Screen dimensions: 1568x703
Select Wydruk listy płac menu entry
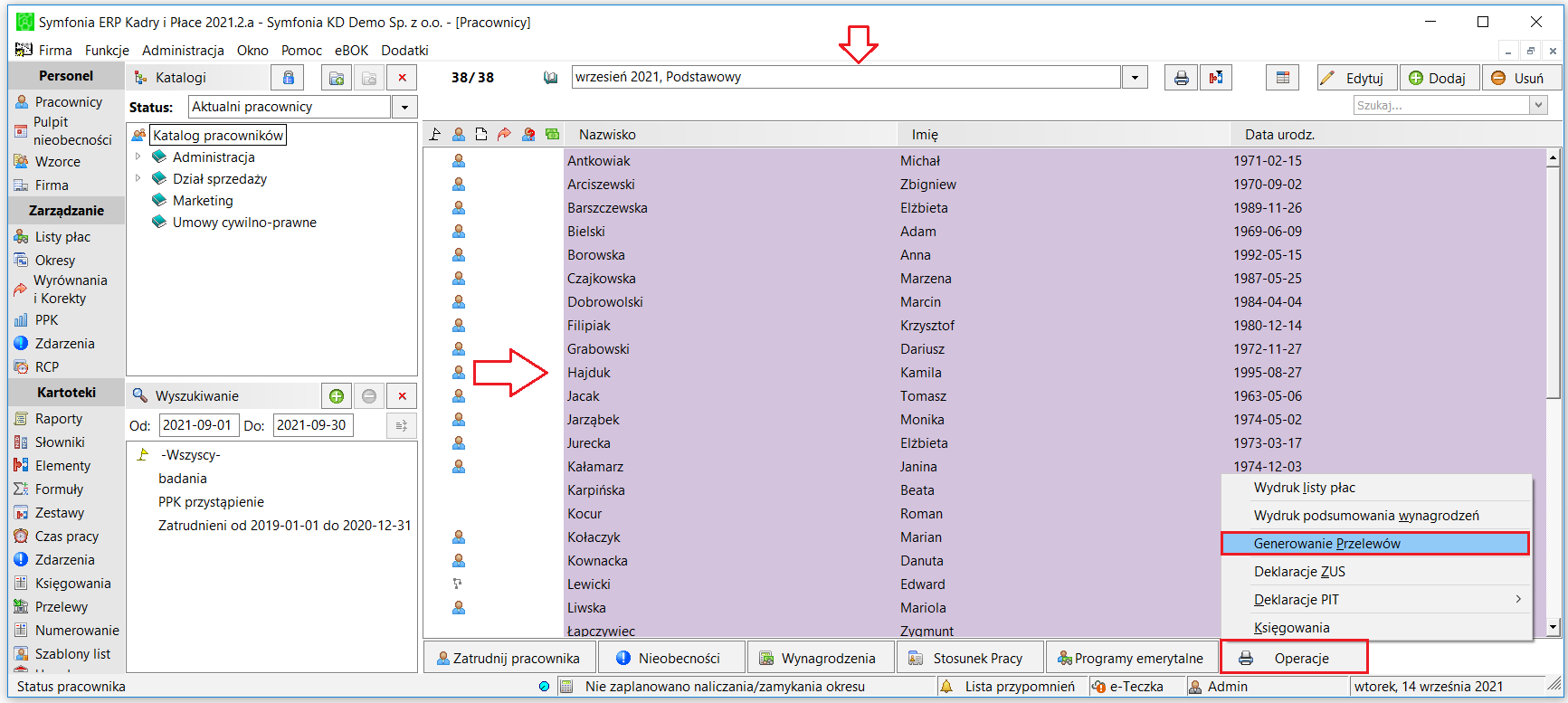tap(1375, 488)
